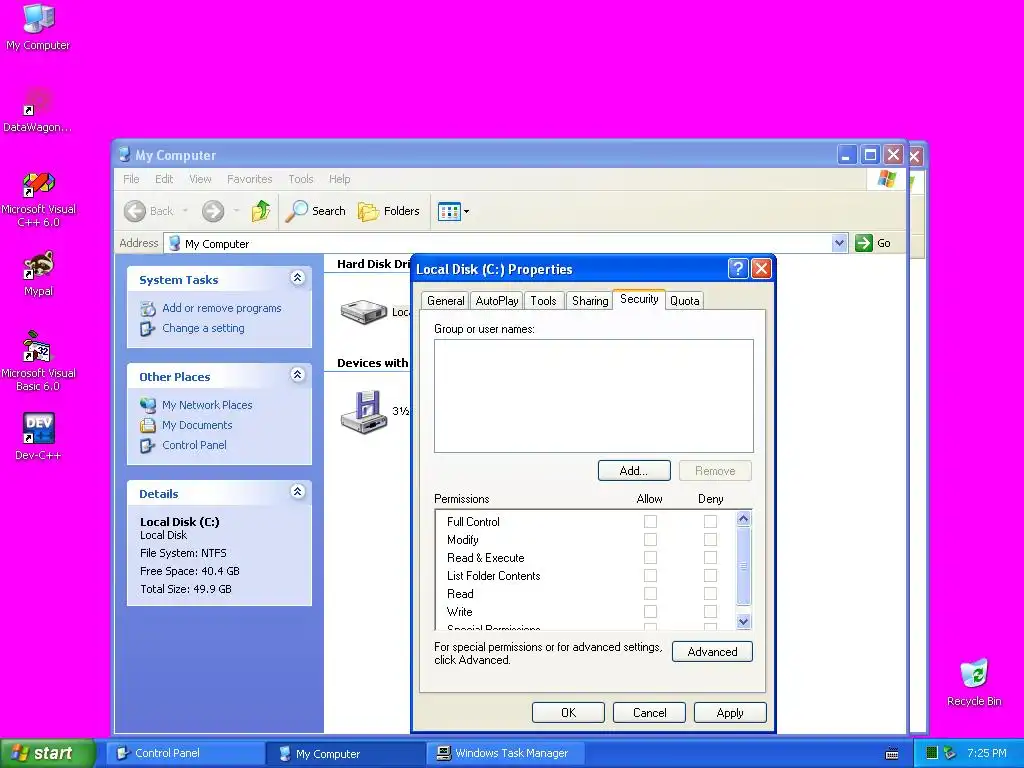1024x768 pixels.
Task: Click OK in Properties dialog
Action: click(x=568, y=712)
